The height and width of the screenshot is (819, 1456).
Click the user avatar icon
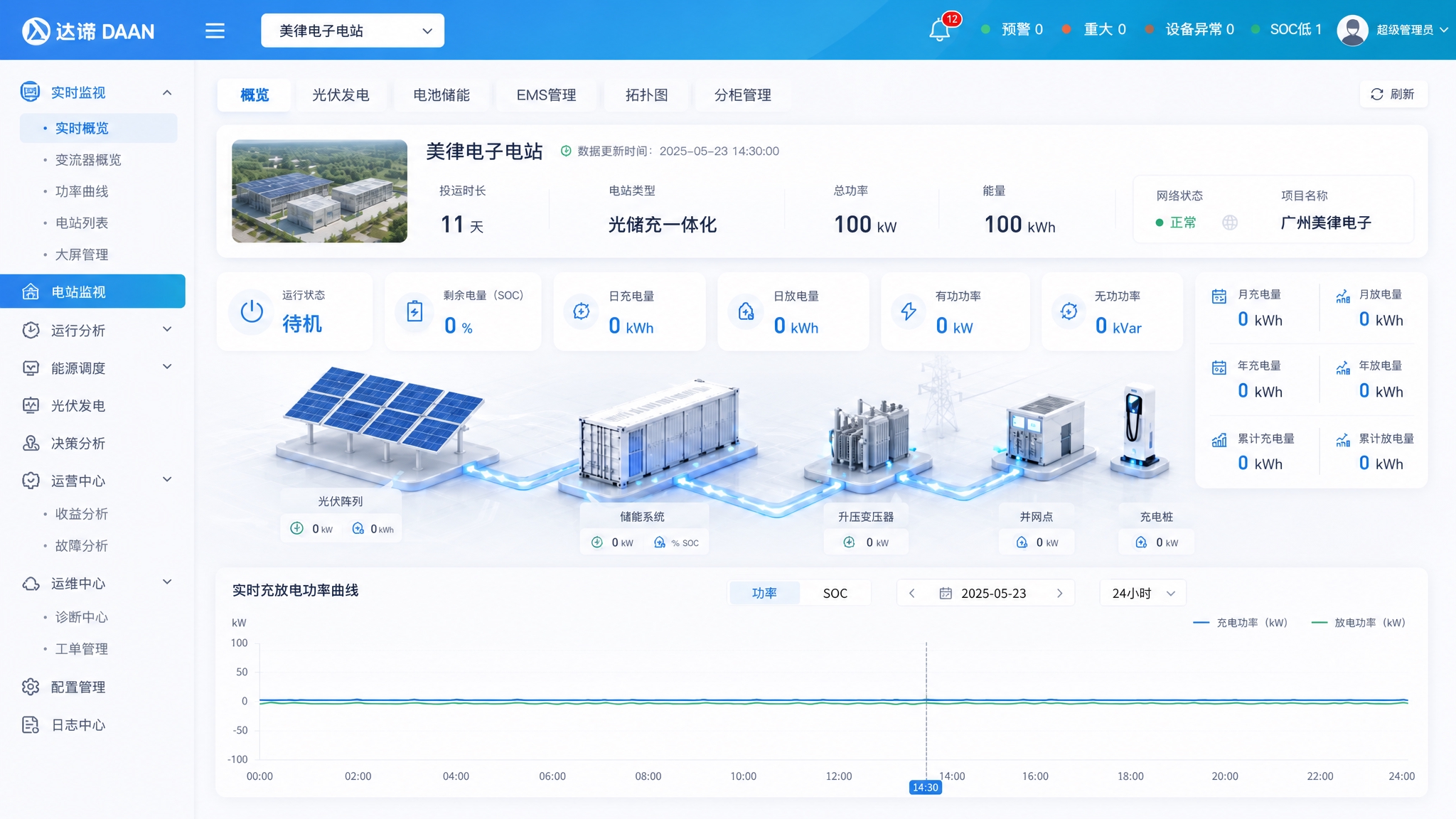pyautogui.click(x=1352, y=30)
